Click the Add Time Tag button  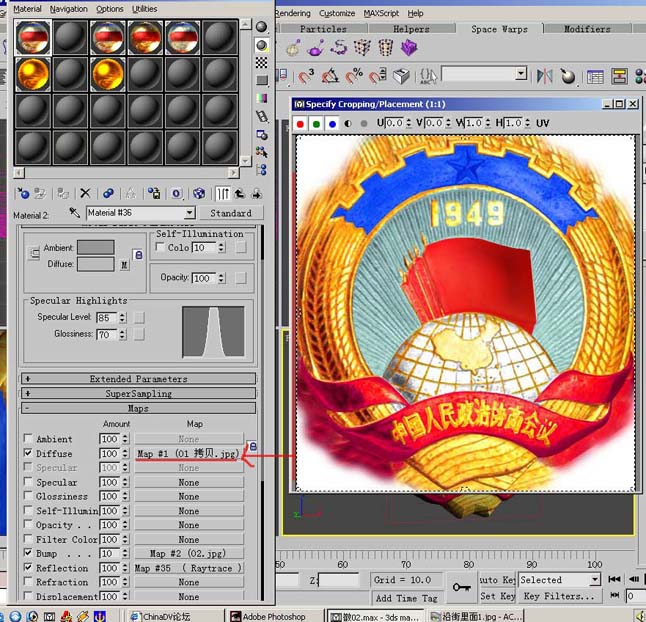[407, 598]
